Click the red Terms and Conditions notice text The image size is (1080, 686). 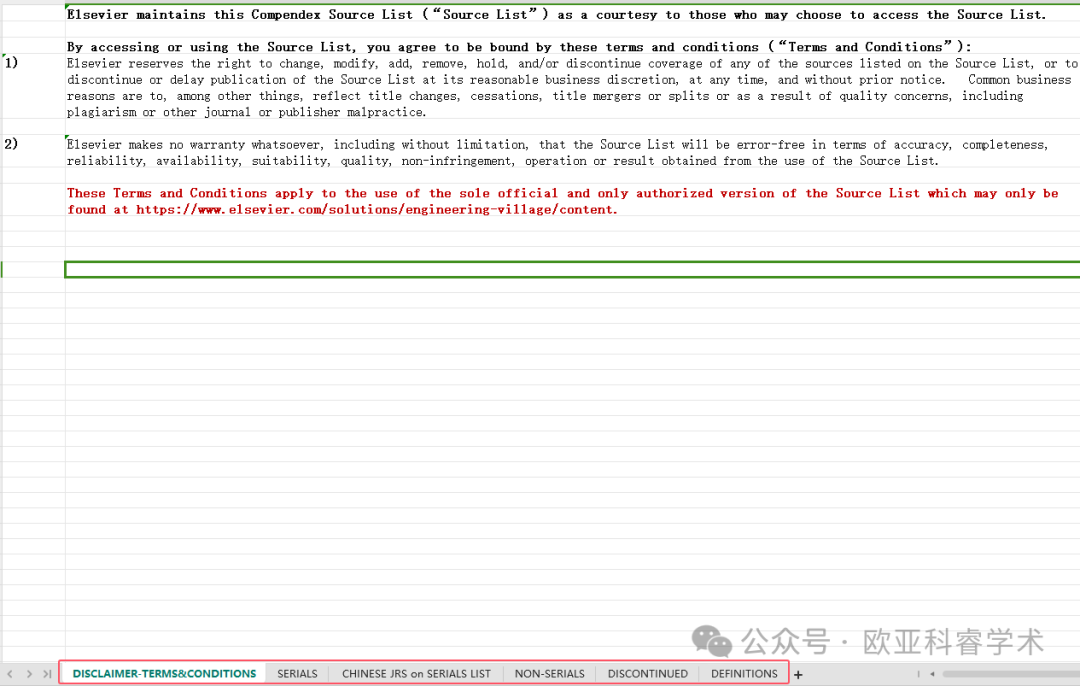click(563, 201)
